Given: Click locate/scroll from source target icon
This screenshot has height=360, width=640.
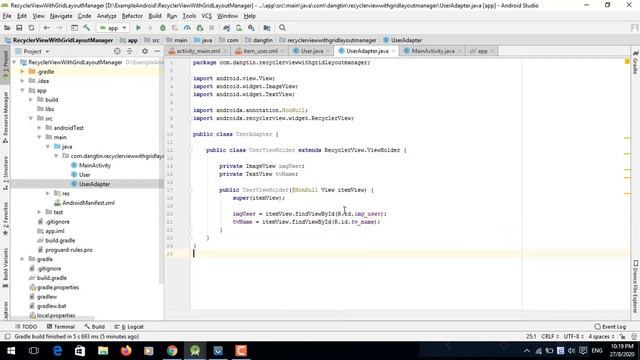Looking at the screenshot, I should 117,51.
